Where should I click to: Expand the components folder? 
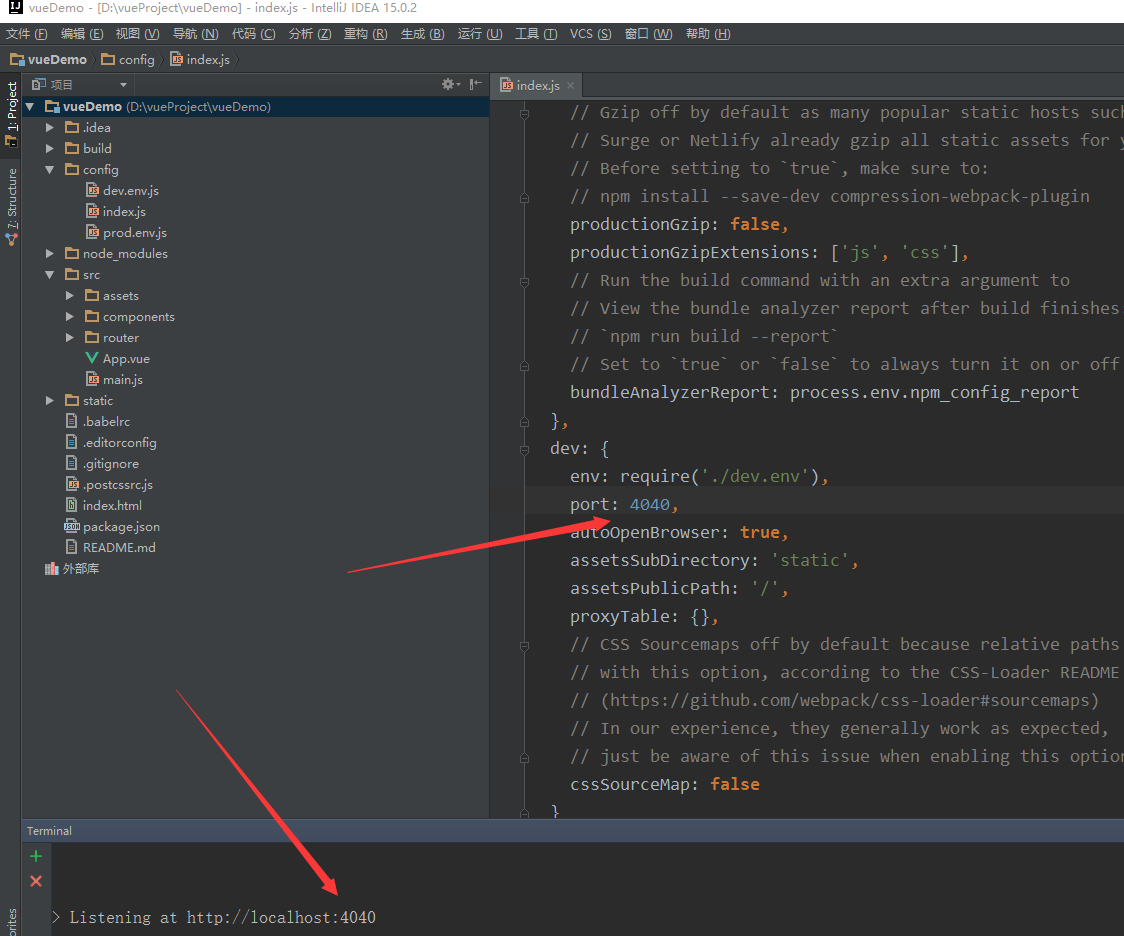[x=70, y=317]
